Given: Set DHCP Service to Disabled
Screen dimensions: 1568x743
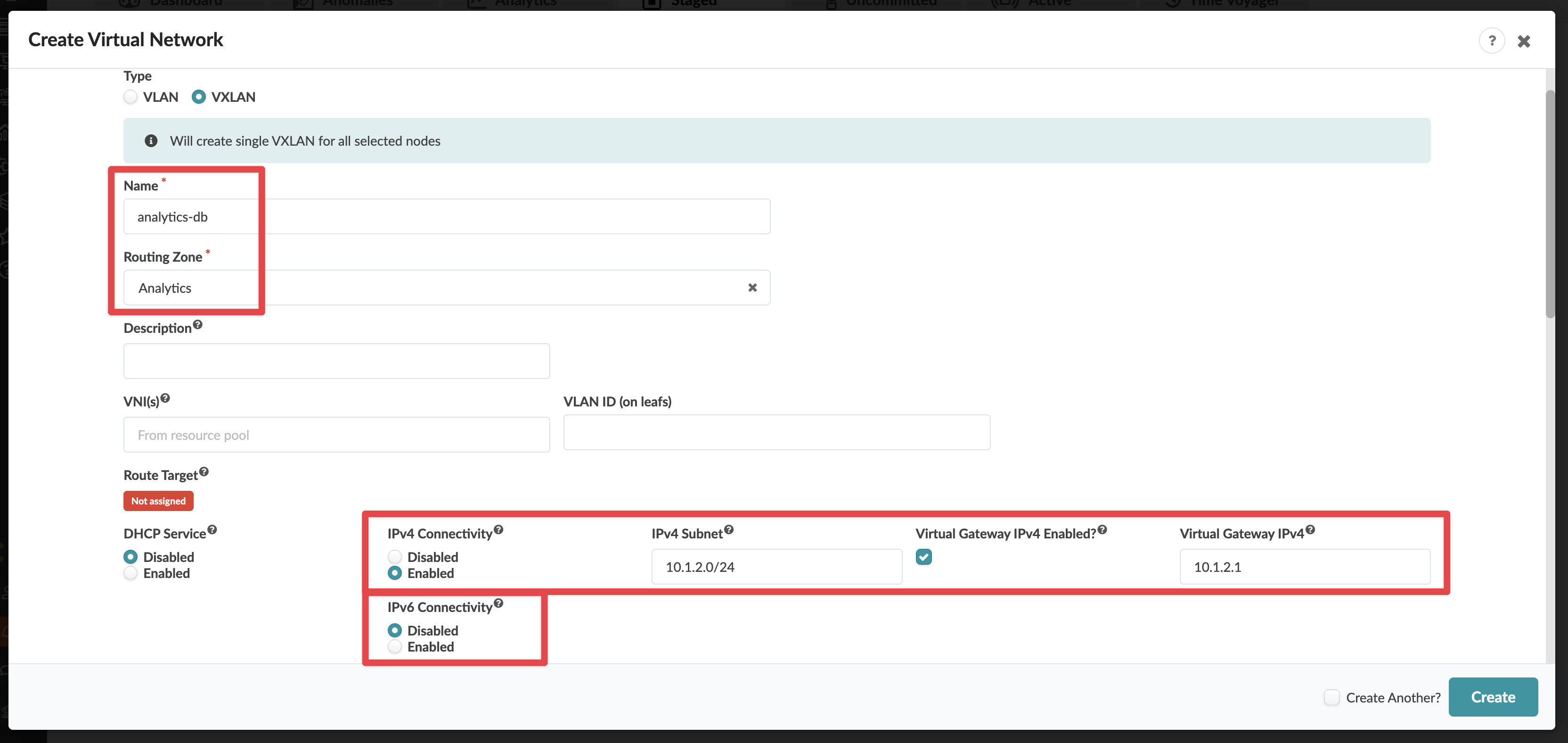Looking at the screenshot, I should click(130, 557).
